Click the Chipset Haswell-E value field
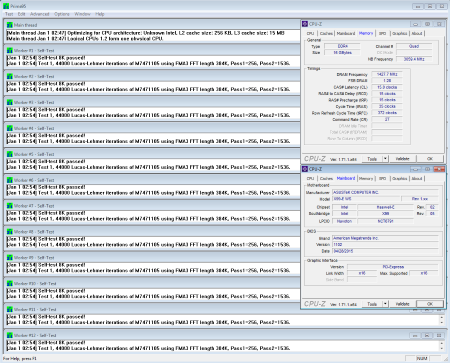This screenshot has height=363, width=450. click(386, 207)
